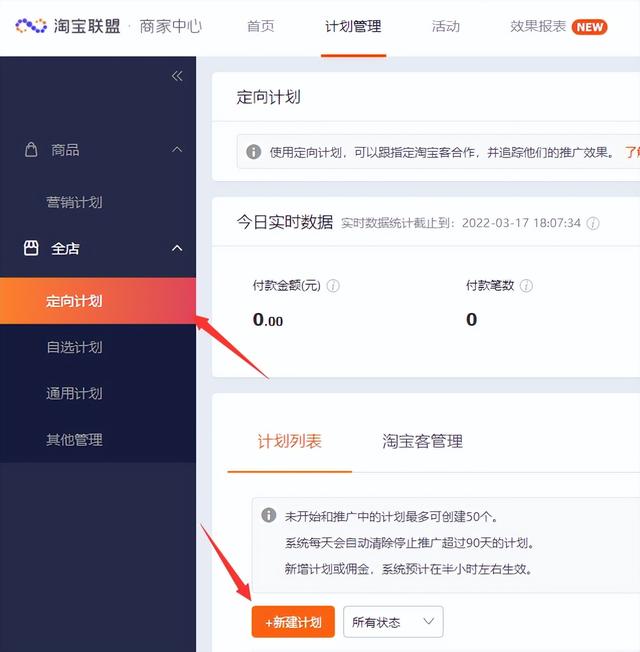Click the 2022-03-17 18:07:34 timestamp text
Image resolution: width=640 pixels, height=652 pixels.
pyautogui.click(x=521, y=223)
